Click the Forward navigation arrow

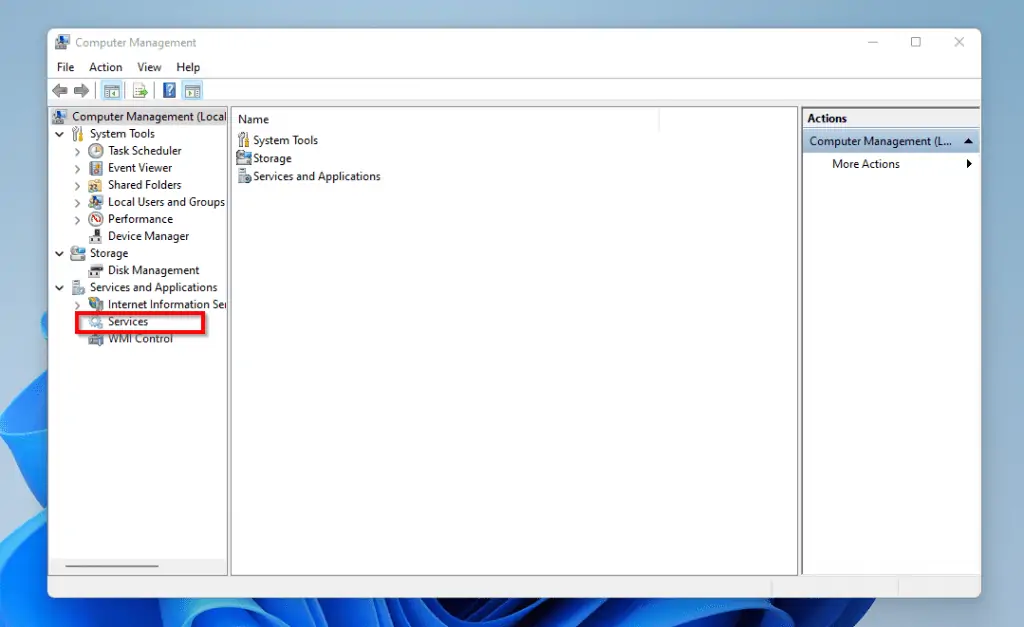tap(83, 90)
